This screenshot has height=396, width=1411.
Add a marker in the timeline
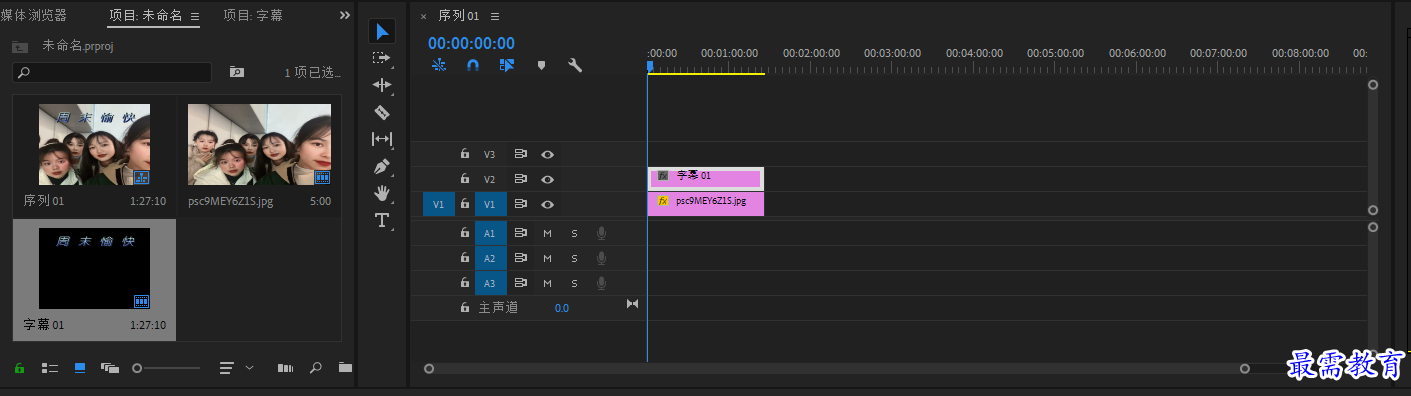541,65
